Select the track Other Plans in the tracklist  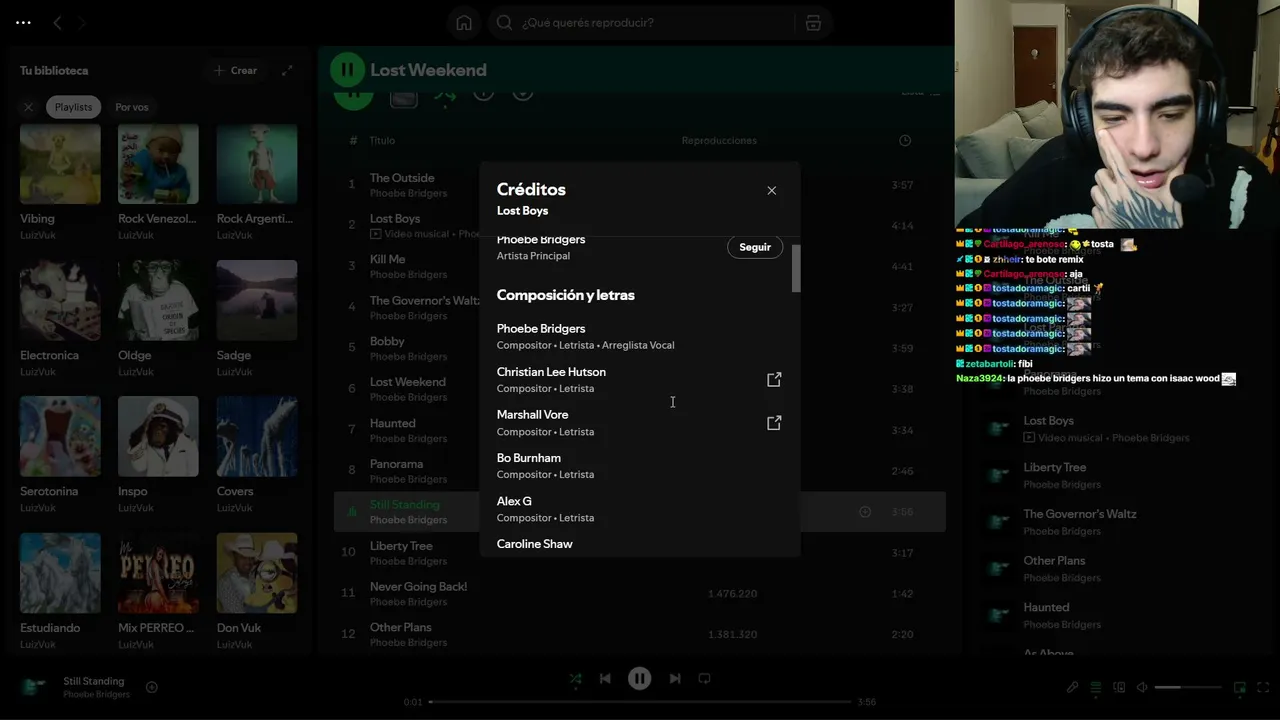401,628
